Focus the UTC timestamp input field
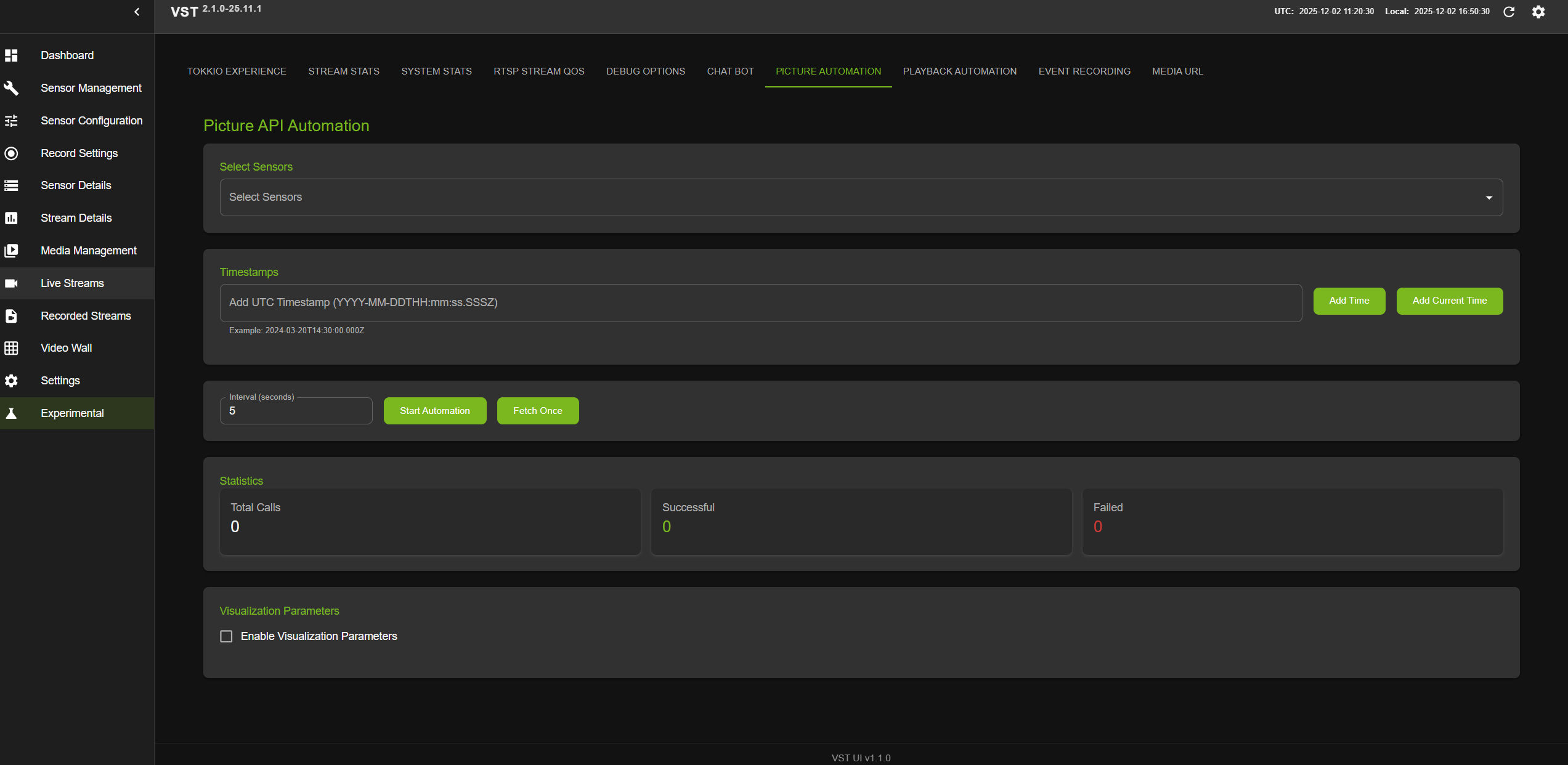 point(760,302)
